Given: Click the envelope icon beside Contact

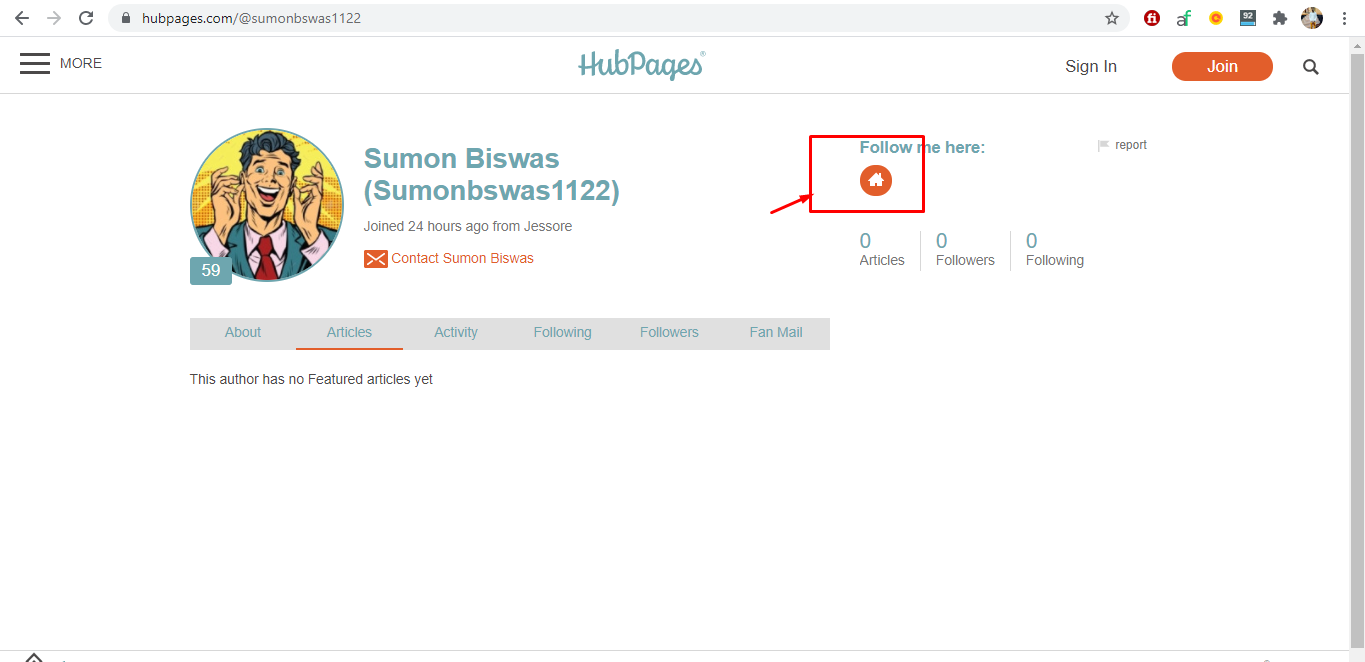Looking at the screenshot, I should tap(375, 259).
